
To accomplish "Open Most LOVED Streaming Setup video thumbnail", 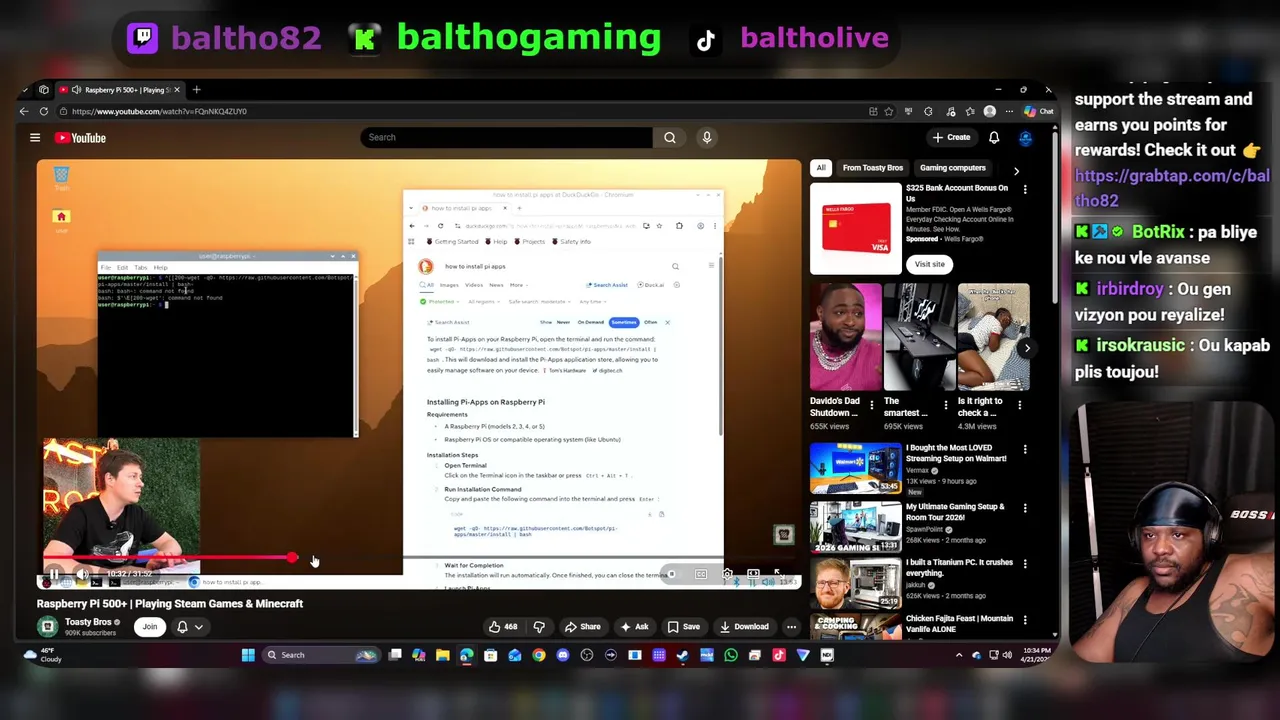I will coord(855,468).
